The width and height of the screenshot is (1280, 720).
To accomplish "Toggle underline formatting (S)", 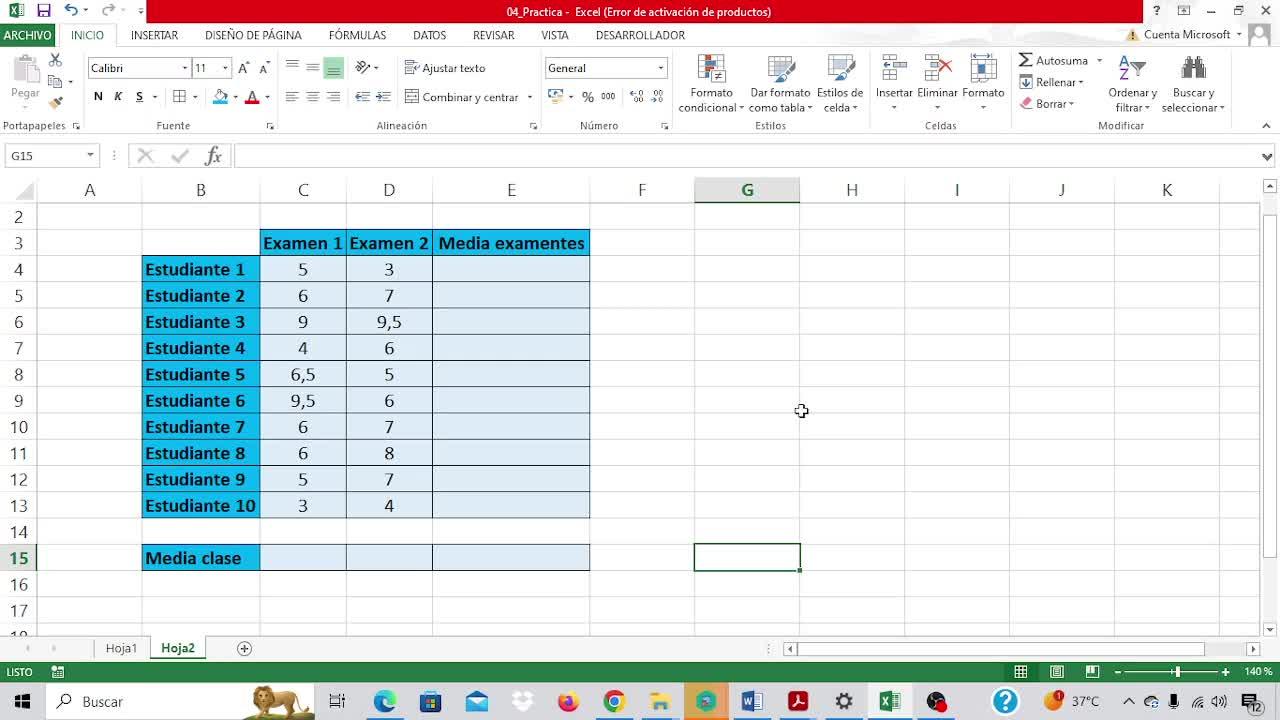I will [x=139, y=97].
